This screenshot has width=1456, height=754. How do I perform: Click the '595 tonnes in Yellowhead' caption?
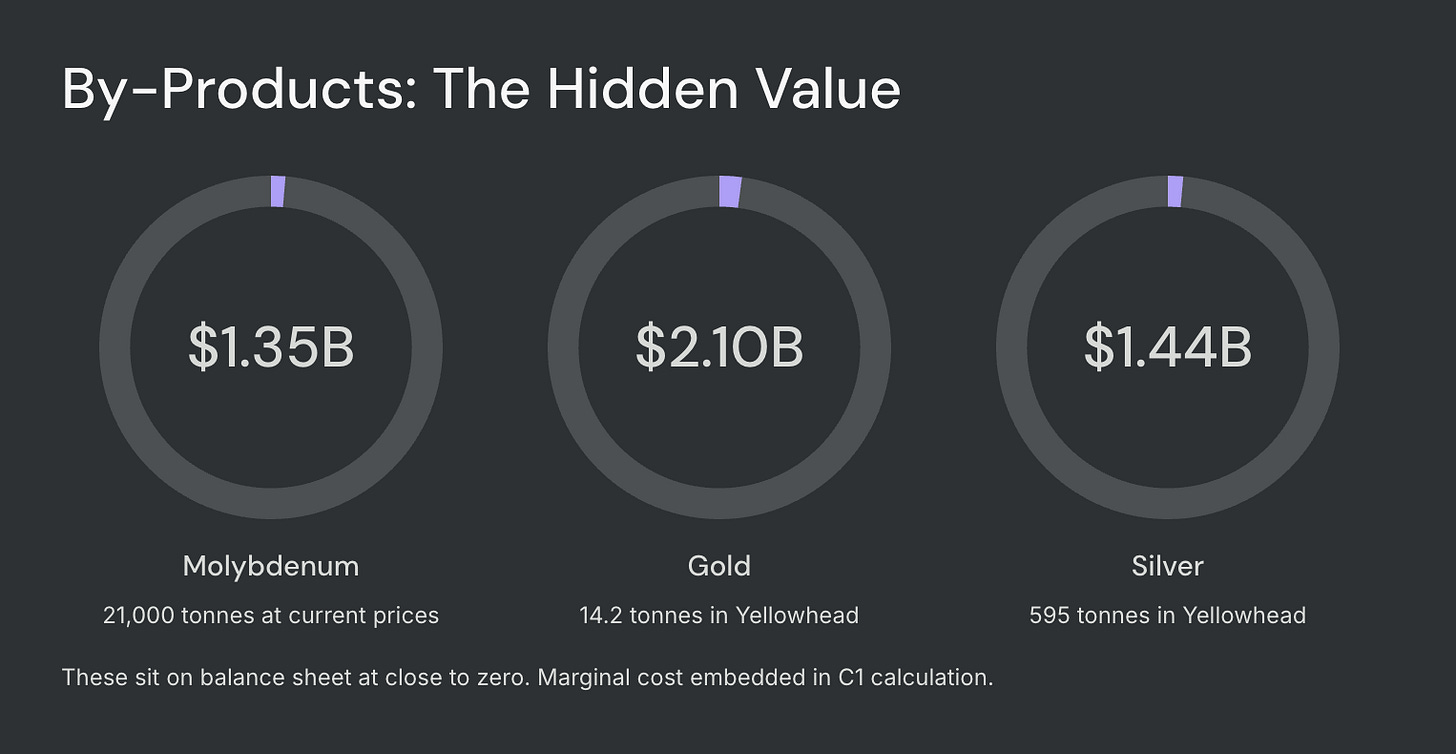point(1168,615)
